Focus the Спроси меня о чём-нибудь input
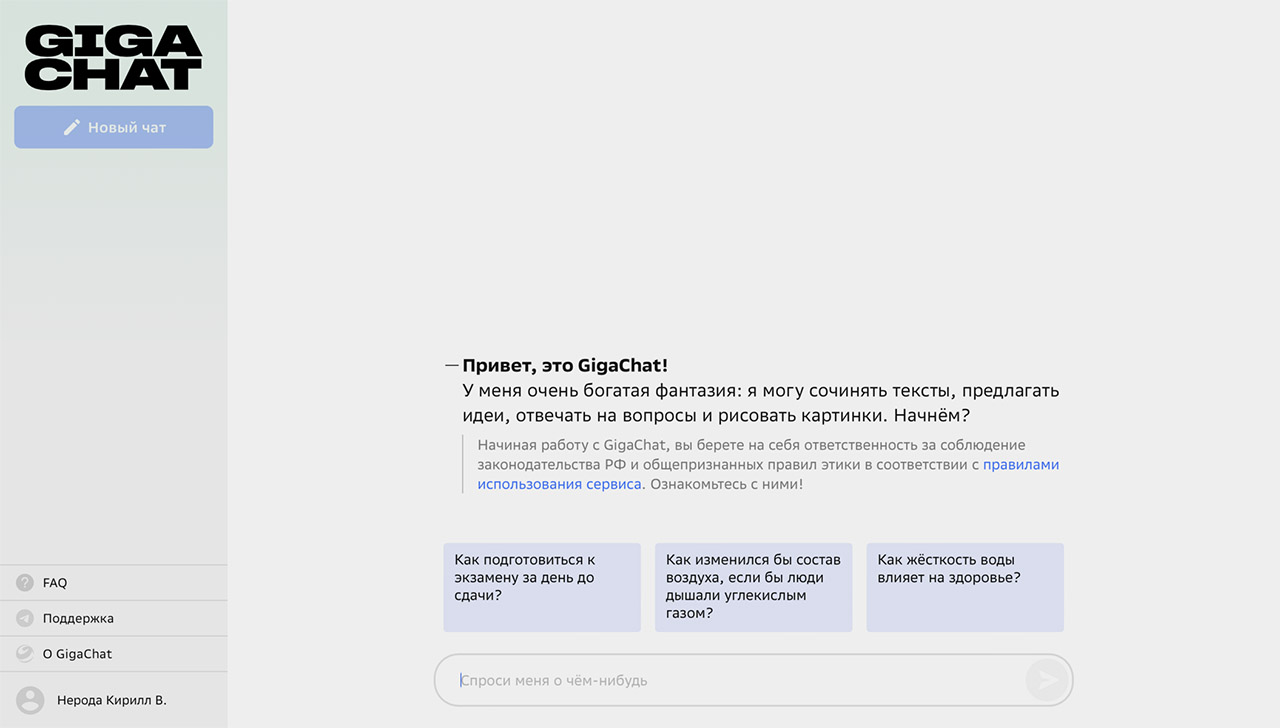This screenshot has width=1280, height=728. [753, 681]
